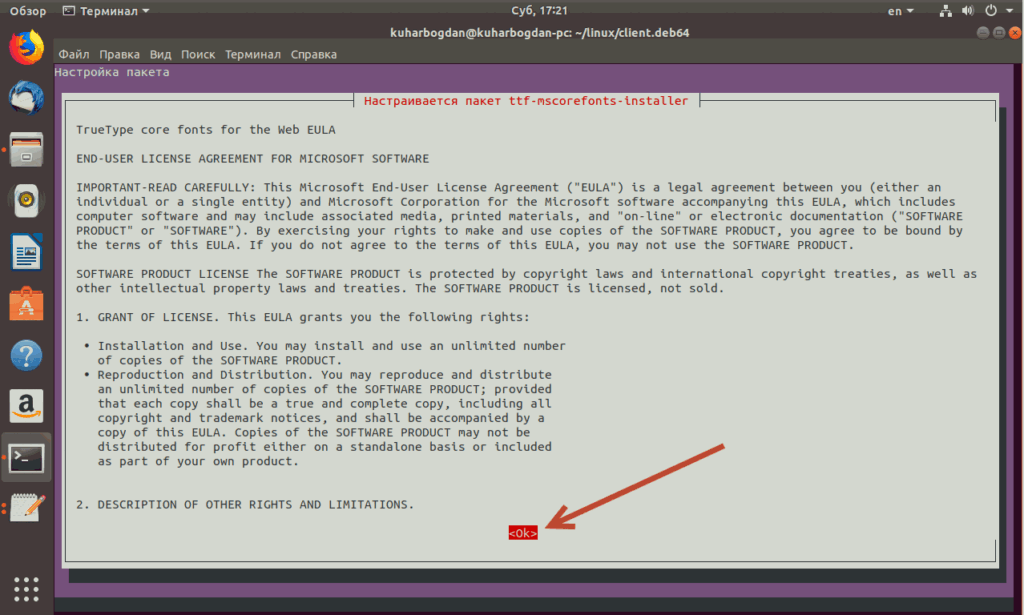1024x615 pixels.
Task: Open the Help question mark icon
Action: [x=27, y=355]
